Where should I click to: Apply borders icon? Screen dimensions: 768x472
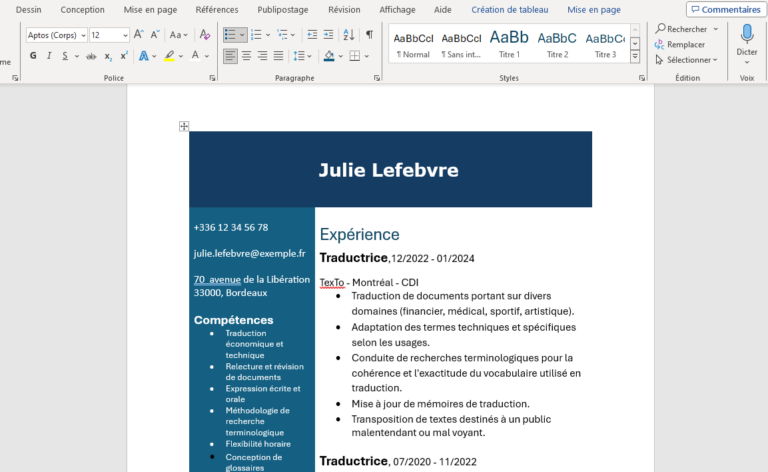355,56
